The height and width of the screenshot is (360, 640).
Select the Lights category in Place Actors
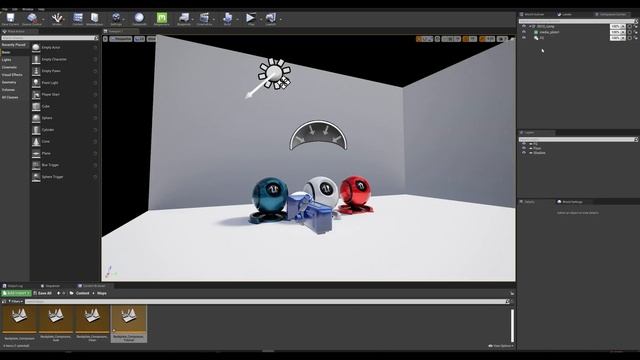(x=7, y=60)
